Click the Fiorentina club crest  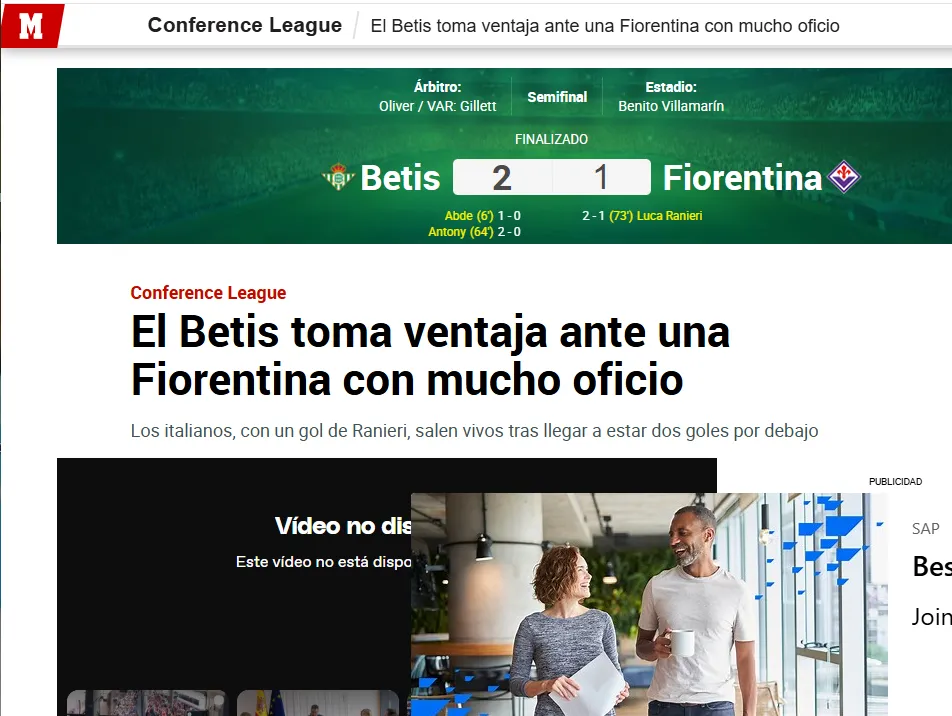pyautogui.click(x=845, y=177)
